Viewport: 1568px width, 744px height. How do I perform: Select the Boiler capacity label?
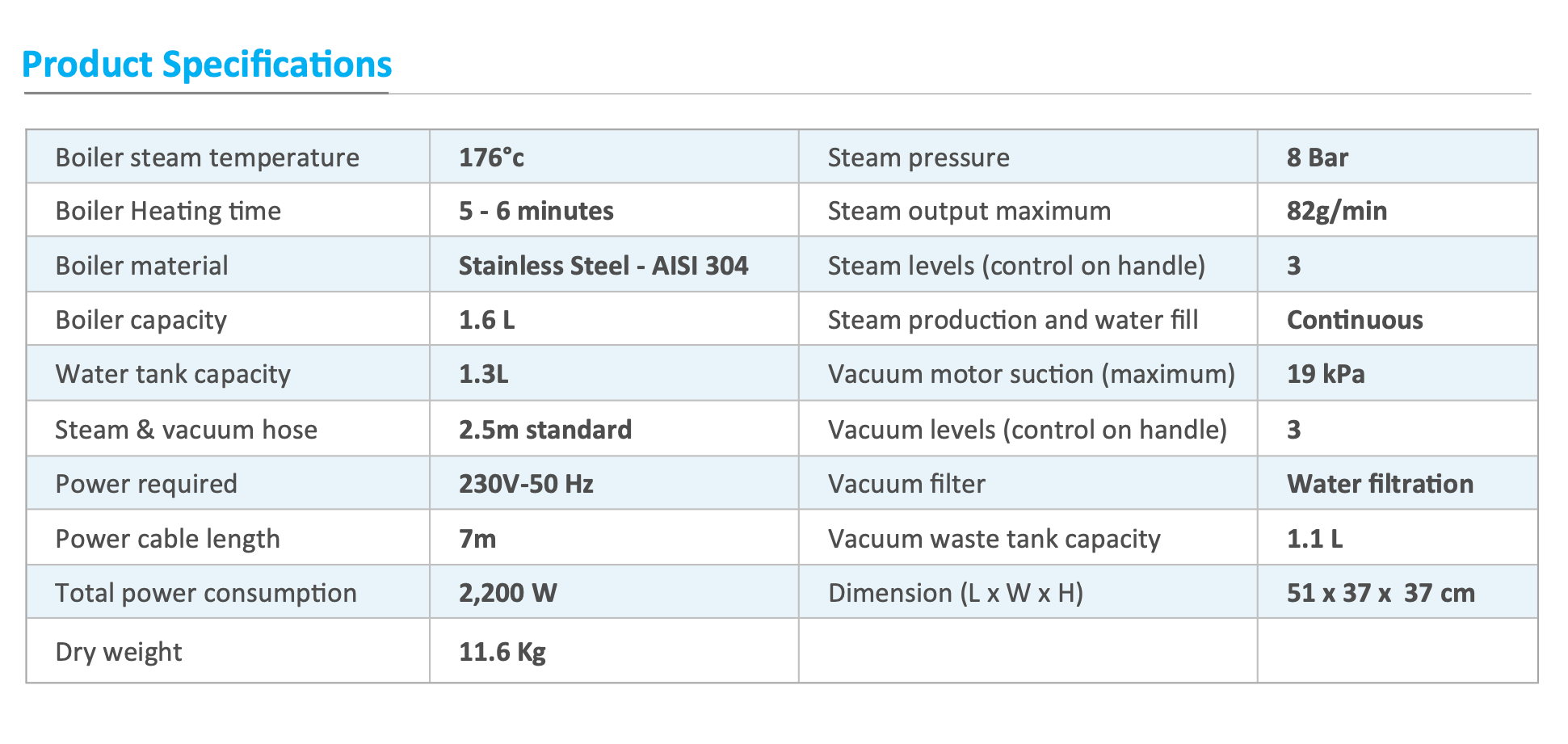(x=141, y=320)
